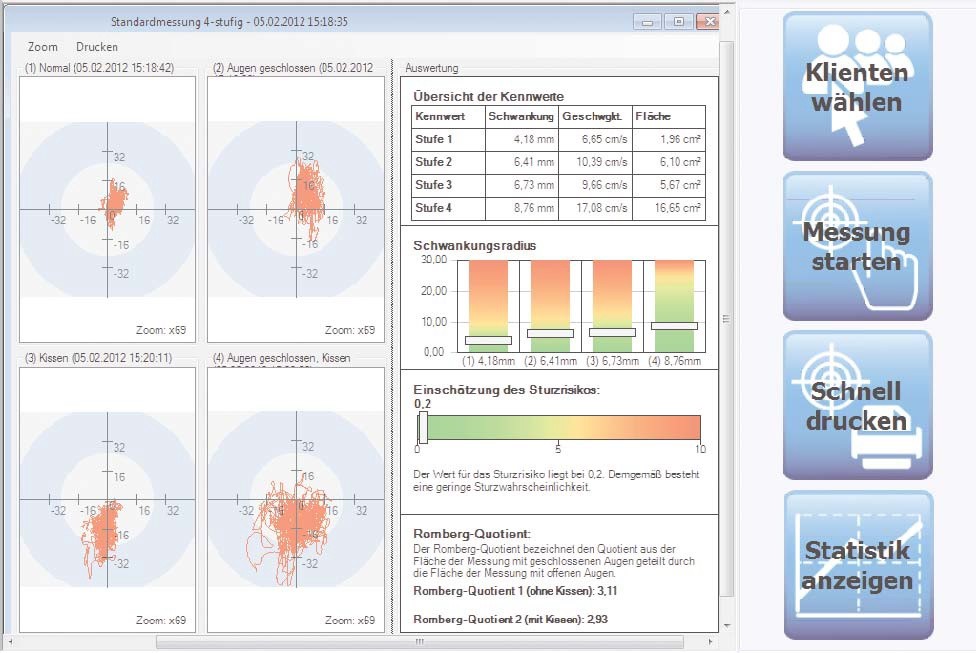The image size is (976, 653).
Task: Show statistics via Statistik anzeigen
Action: point(857,565)
